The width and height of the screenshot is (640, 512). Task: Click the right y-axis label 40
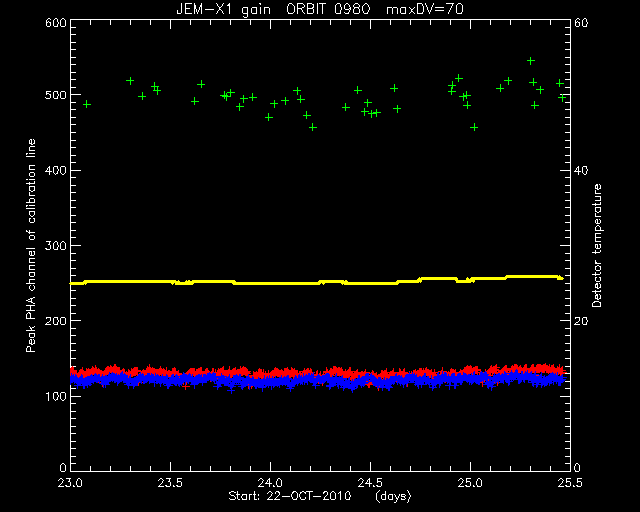[581, 170]
